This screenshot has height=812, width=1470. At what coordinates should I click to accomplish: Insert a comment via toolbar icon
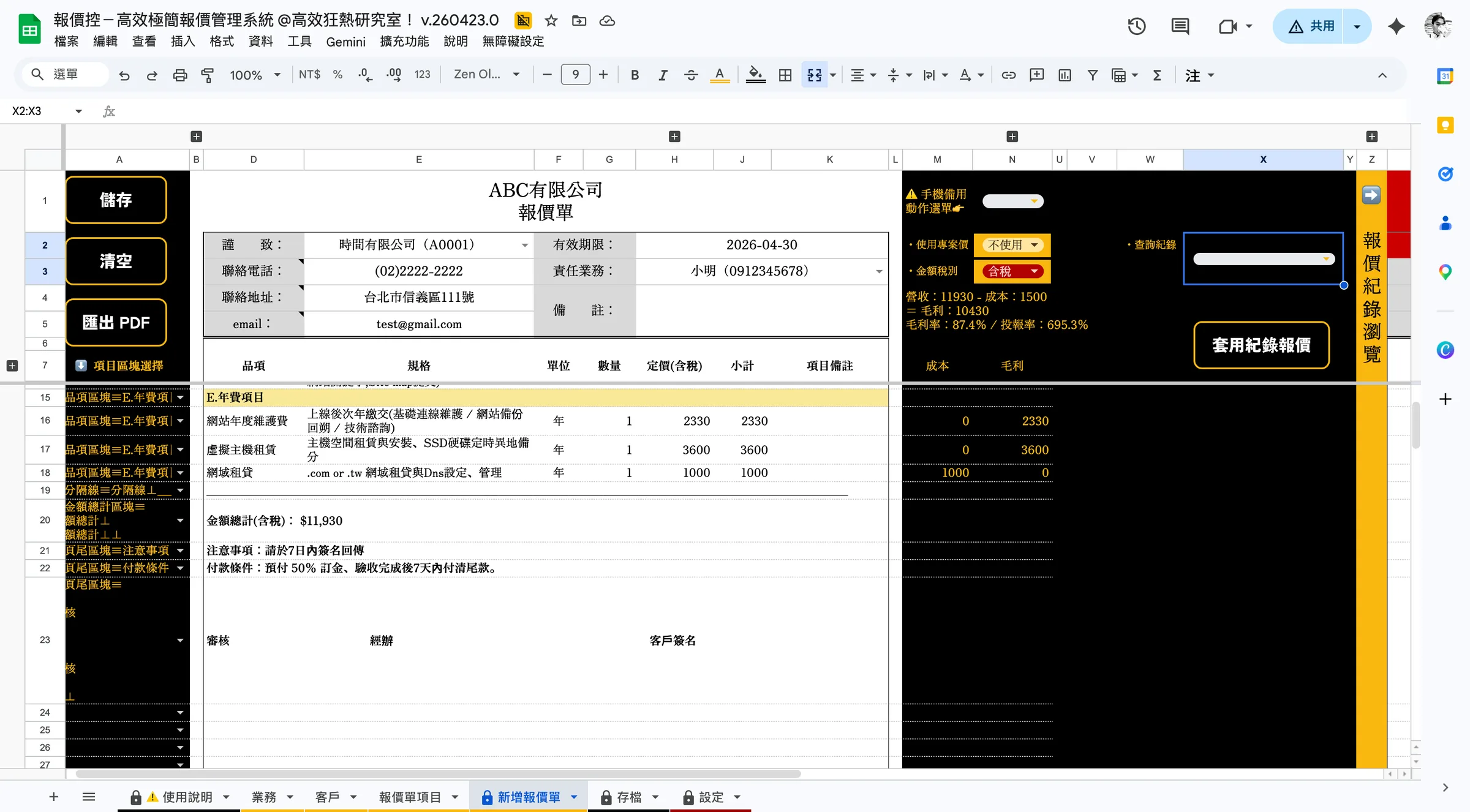1036,75
